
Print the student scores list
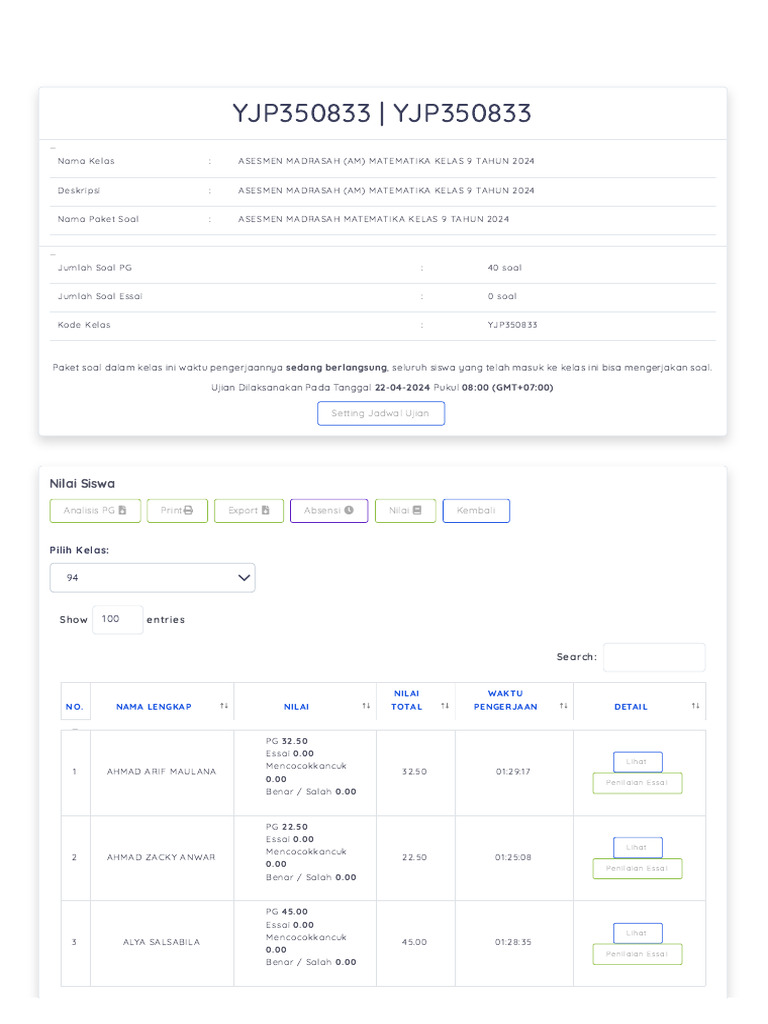point(178,511)
